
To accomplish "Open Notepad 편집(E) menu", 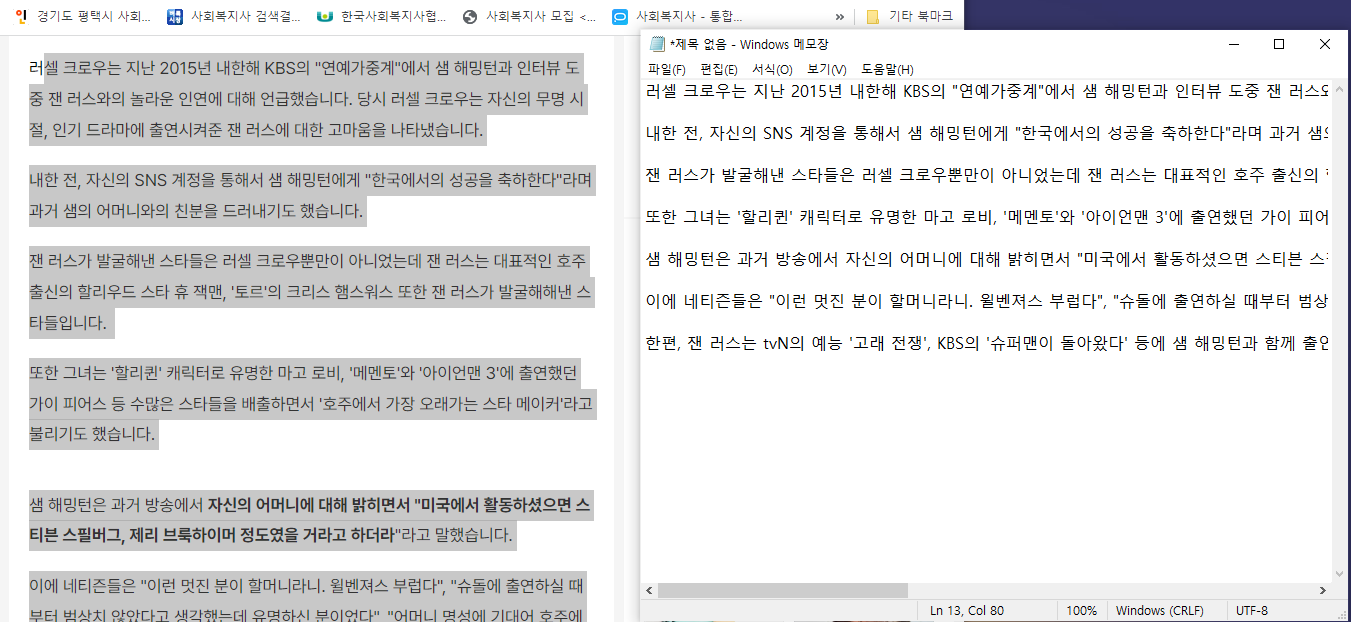I will [x=719, y=69].
